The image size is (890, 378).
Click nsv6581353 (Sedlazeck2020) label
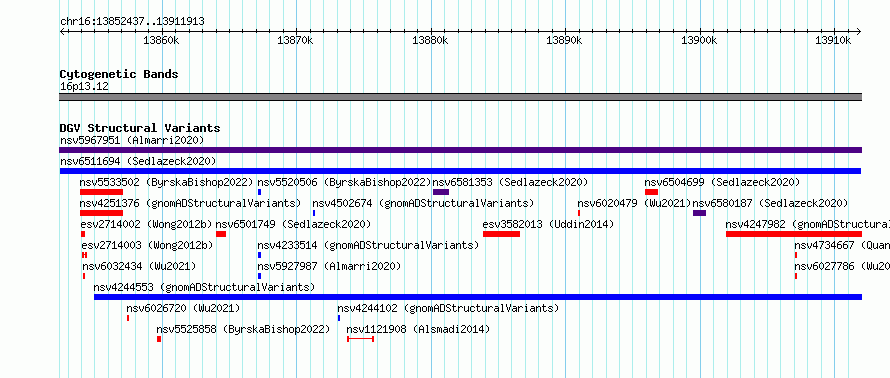click(510, 182)
